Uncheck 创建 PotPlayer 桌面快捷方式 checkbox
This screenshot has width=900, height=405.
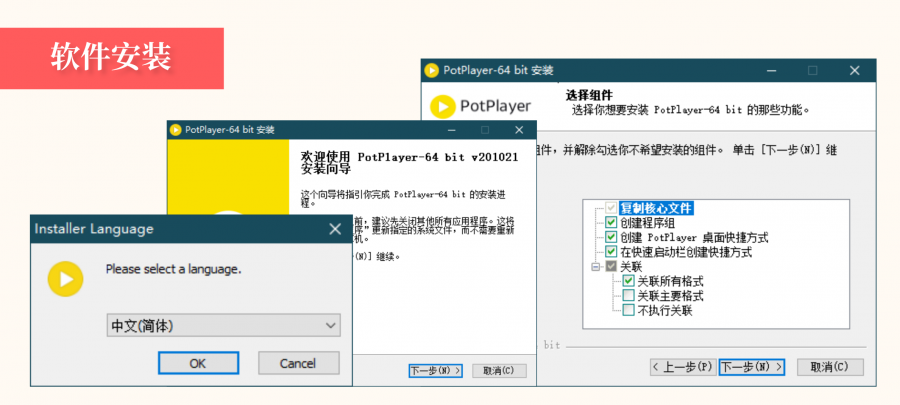(612, 237)
